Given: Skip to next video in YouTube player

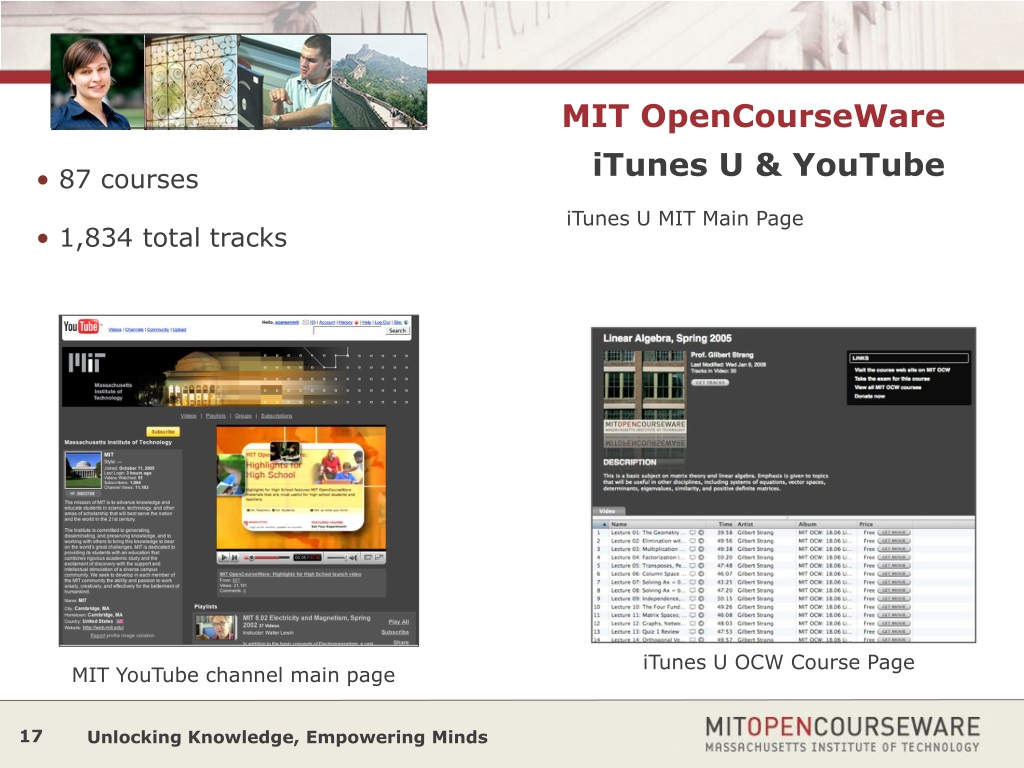Looking at the screenshot, I should coord(234,558).
